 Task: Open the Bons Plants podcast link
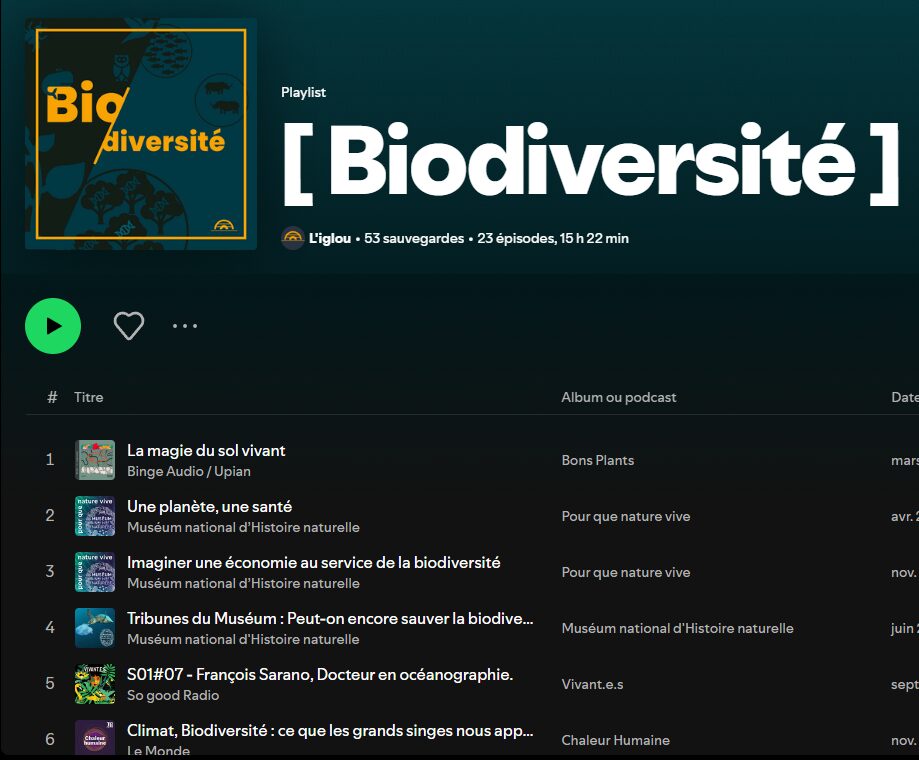(598, 461)
